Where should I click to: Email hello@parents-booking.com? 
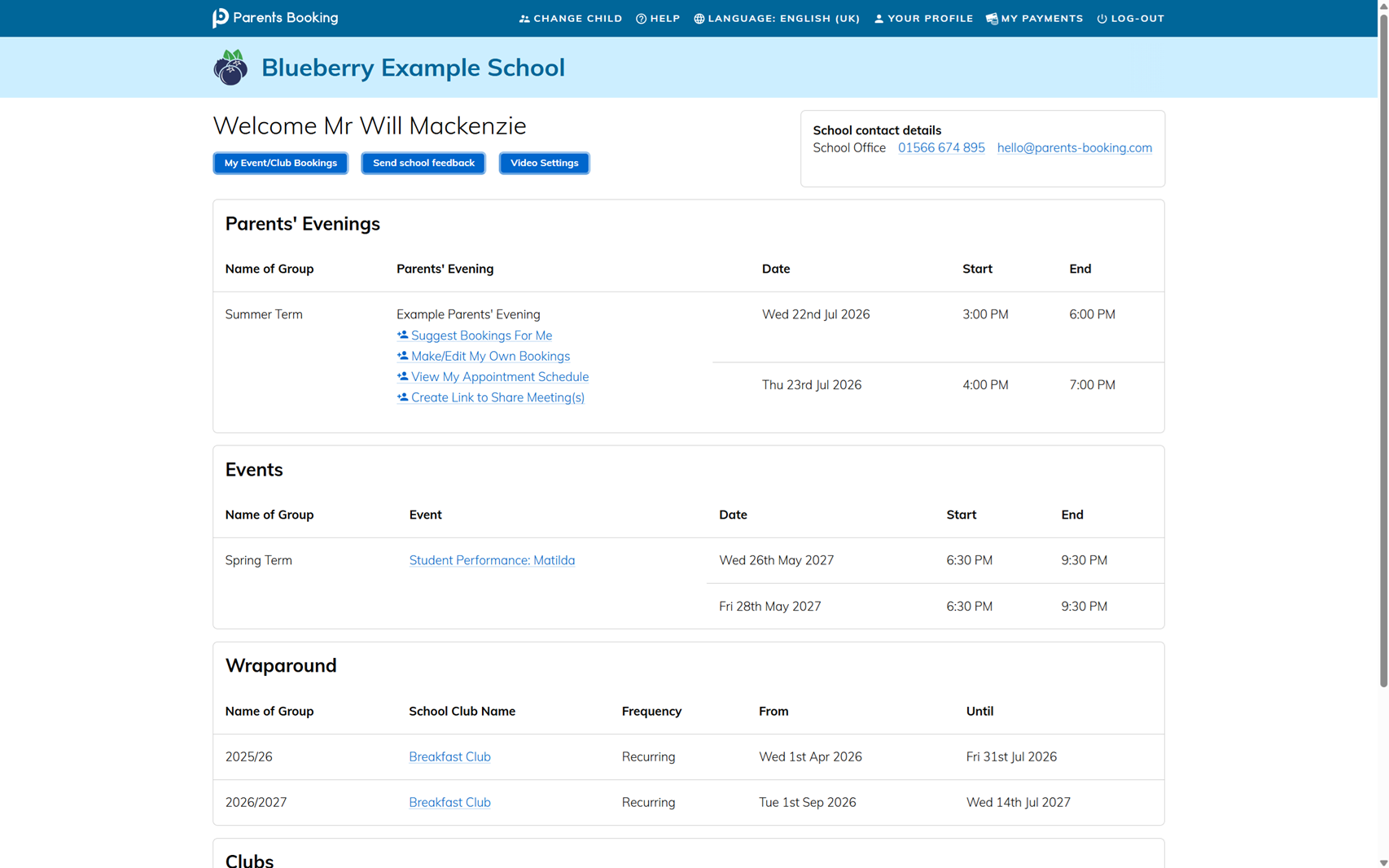pos(1074,147)
